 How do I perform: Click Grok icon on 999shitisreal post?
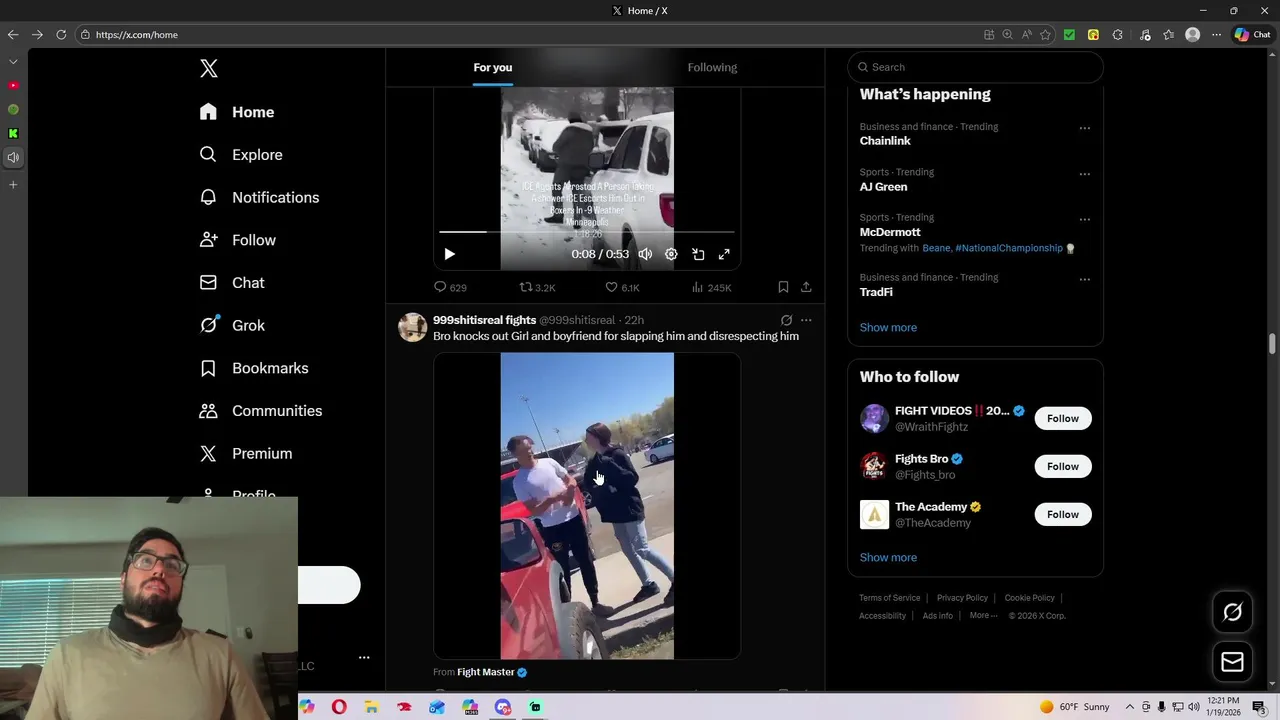click(x=786, y=320)
